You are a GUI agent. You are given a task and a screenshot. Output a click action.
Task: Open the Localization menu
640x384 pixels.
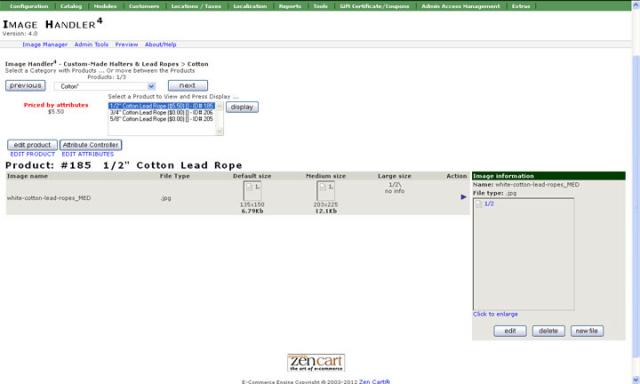click(x=250, y=6)
